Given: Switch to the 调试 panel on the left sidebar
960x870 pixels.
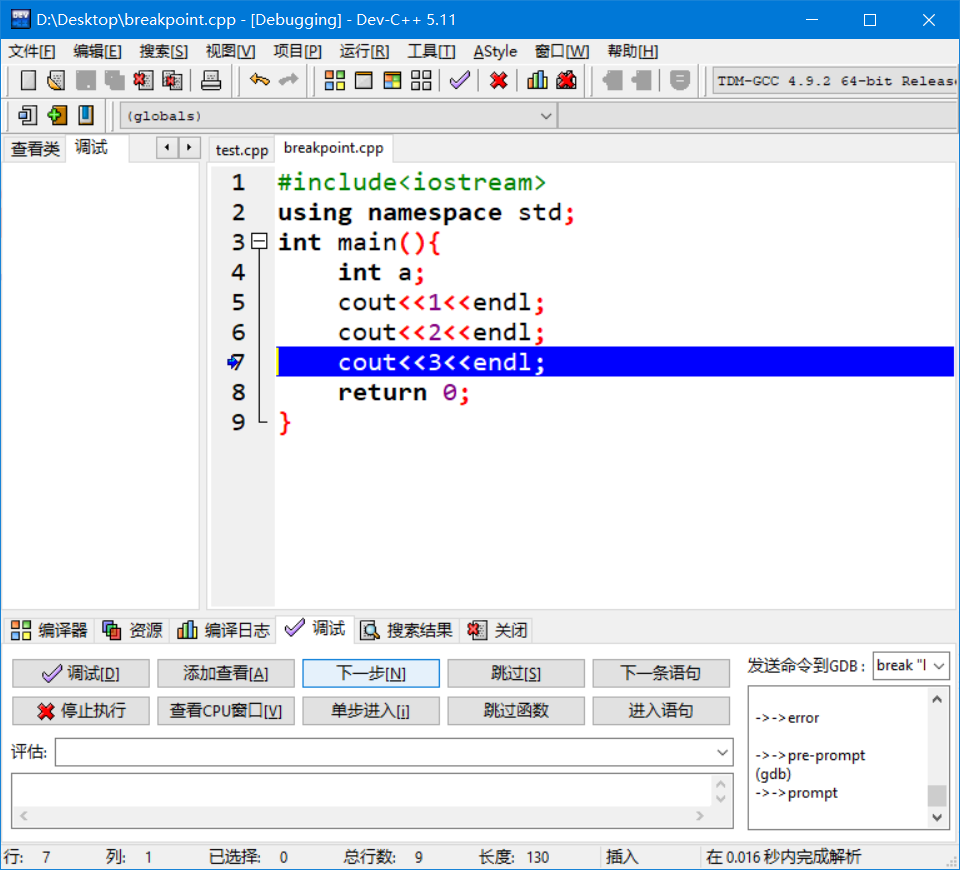Looking at the screenshot, I should pos(91,147).
